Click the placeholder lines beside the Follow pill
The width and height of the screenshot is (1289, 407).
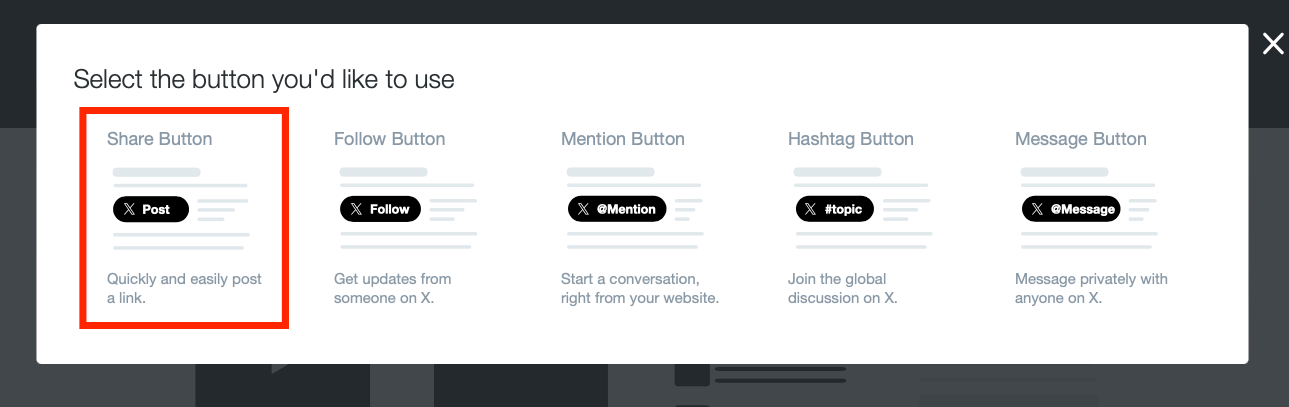(448, 209)
